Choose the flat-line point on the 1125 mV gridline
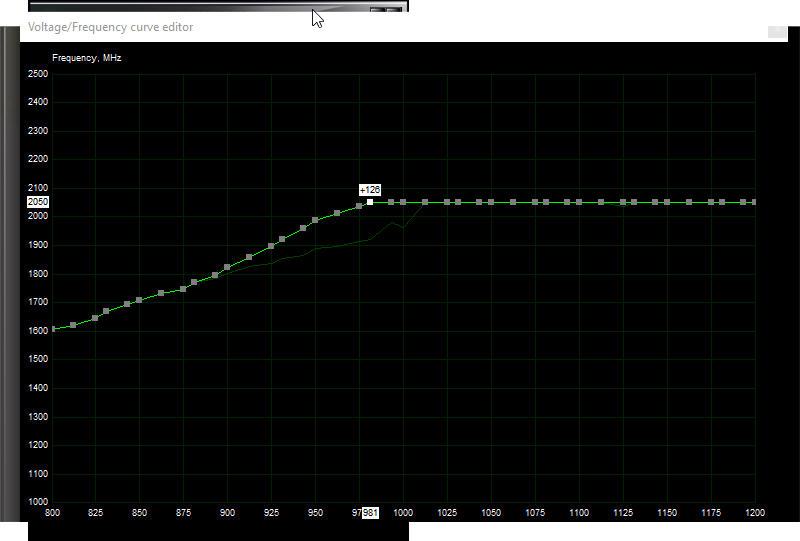800x541 pixels. click(x=623, y=202)
